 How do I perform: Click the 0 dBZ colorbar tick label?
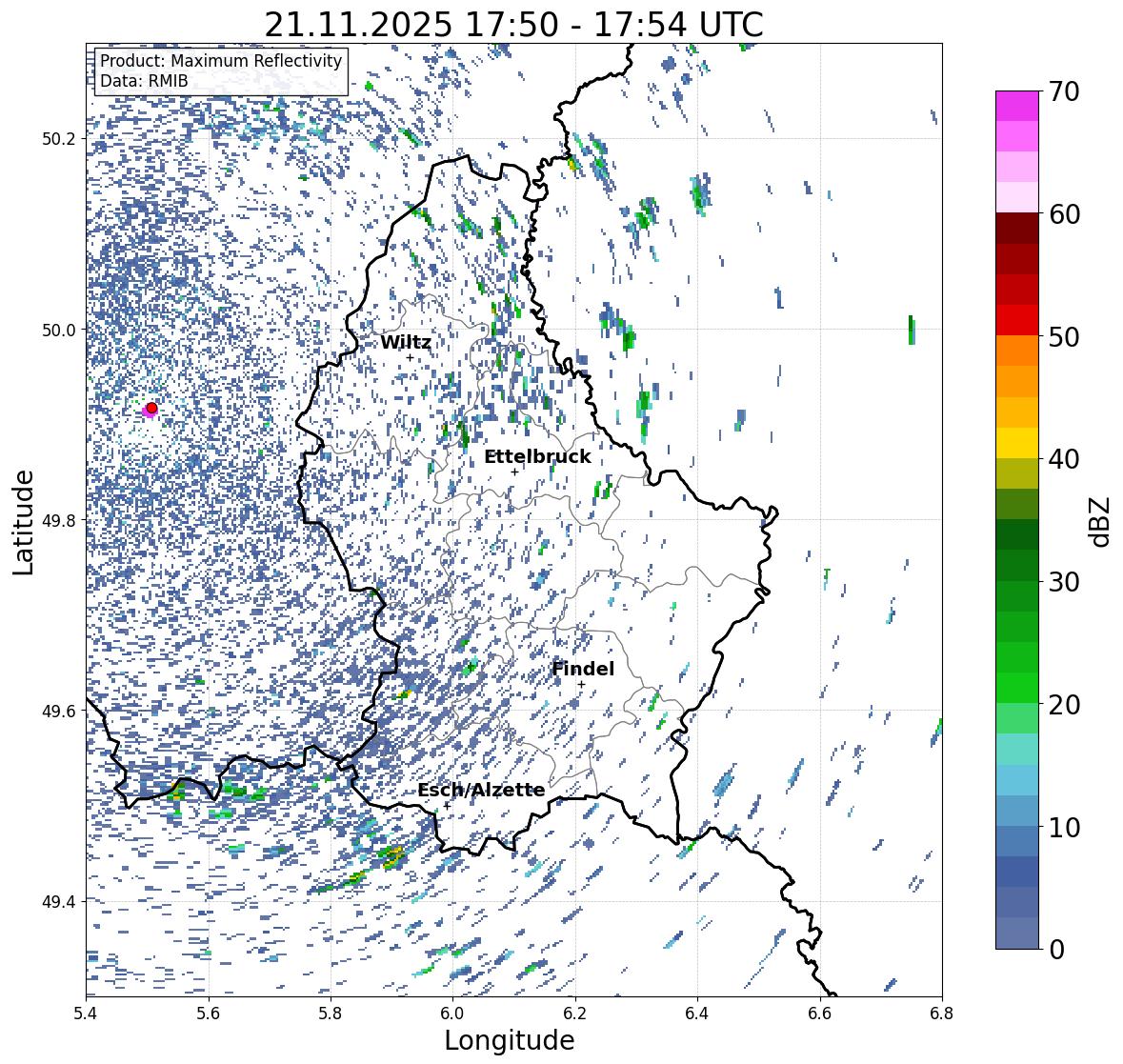point(1056,950)
